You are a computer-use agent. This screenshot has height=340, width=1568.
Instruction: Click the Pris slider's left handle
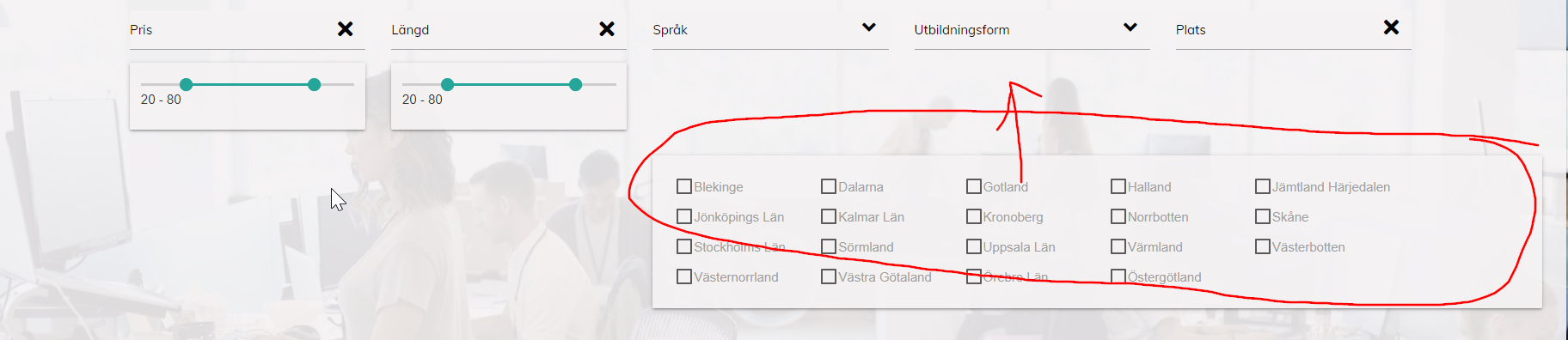pyautogui.click(x=187, y=84)
